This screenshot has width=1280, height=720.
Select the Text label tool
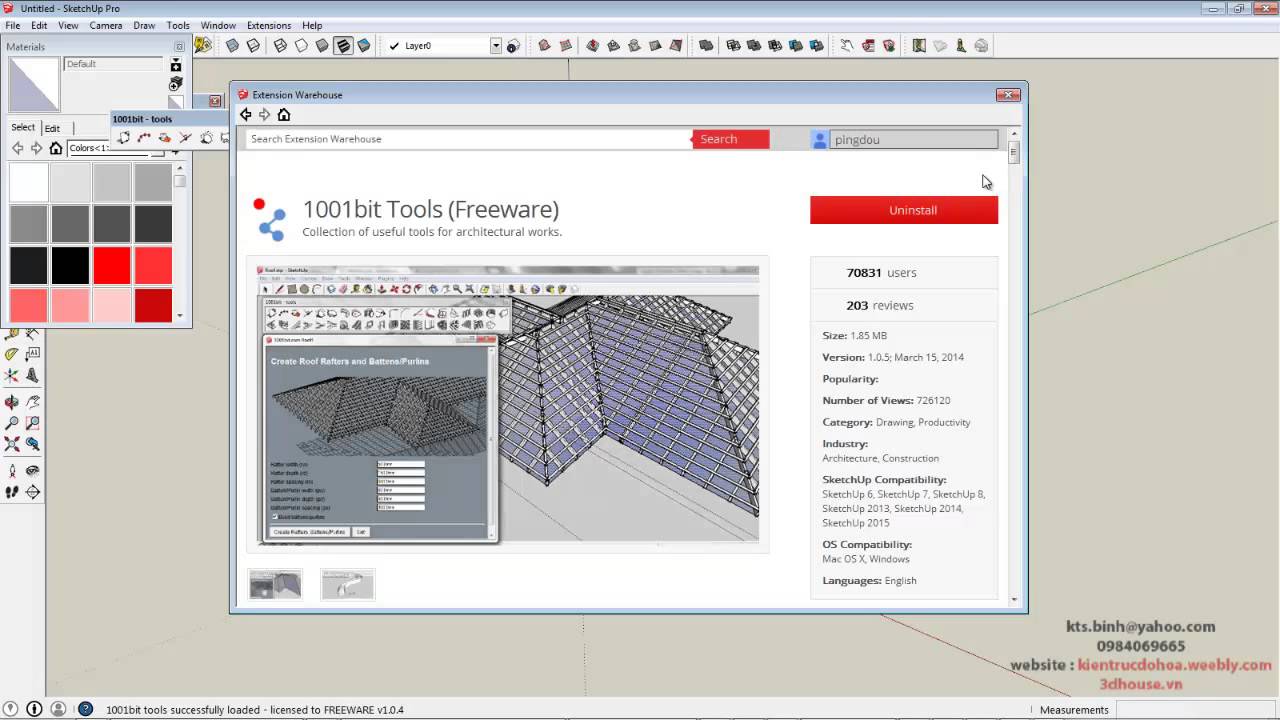(32, 354)
